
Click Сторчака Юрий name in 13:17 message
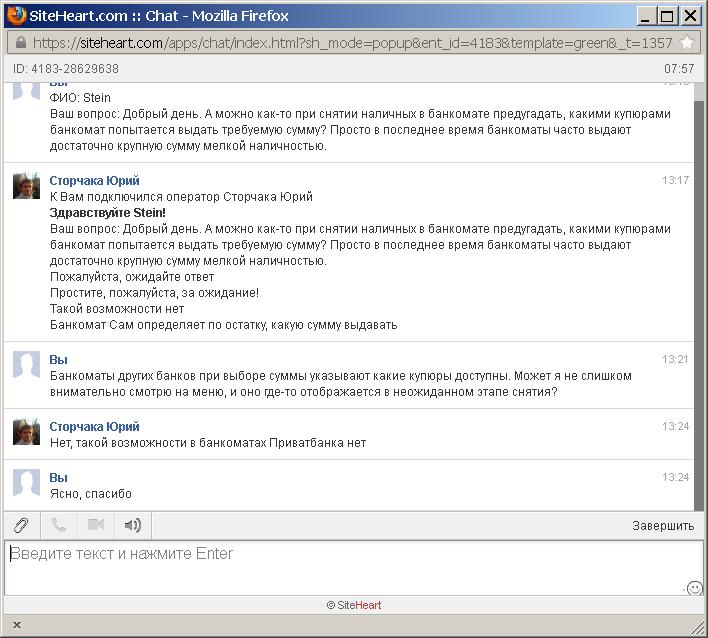95,181
